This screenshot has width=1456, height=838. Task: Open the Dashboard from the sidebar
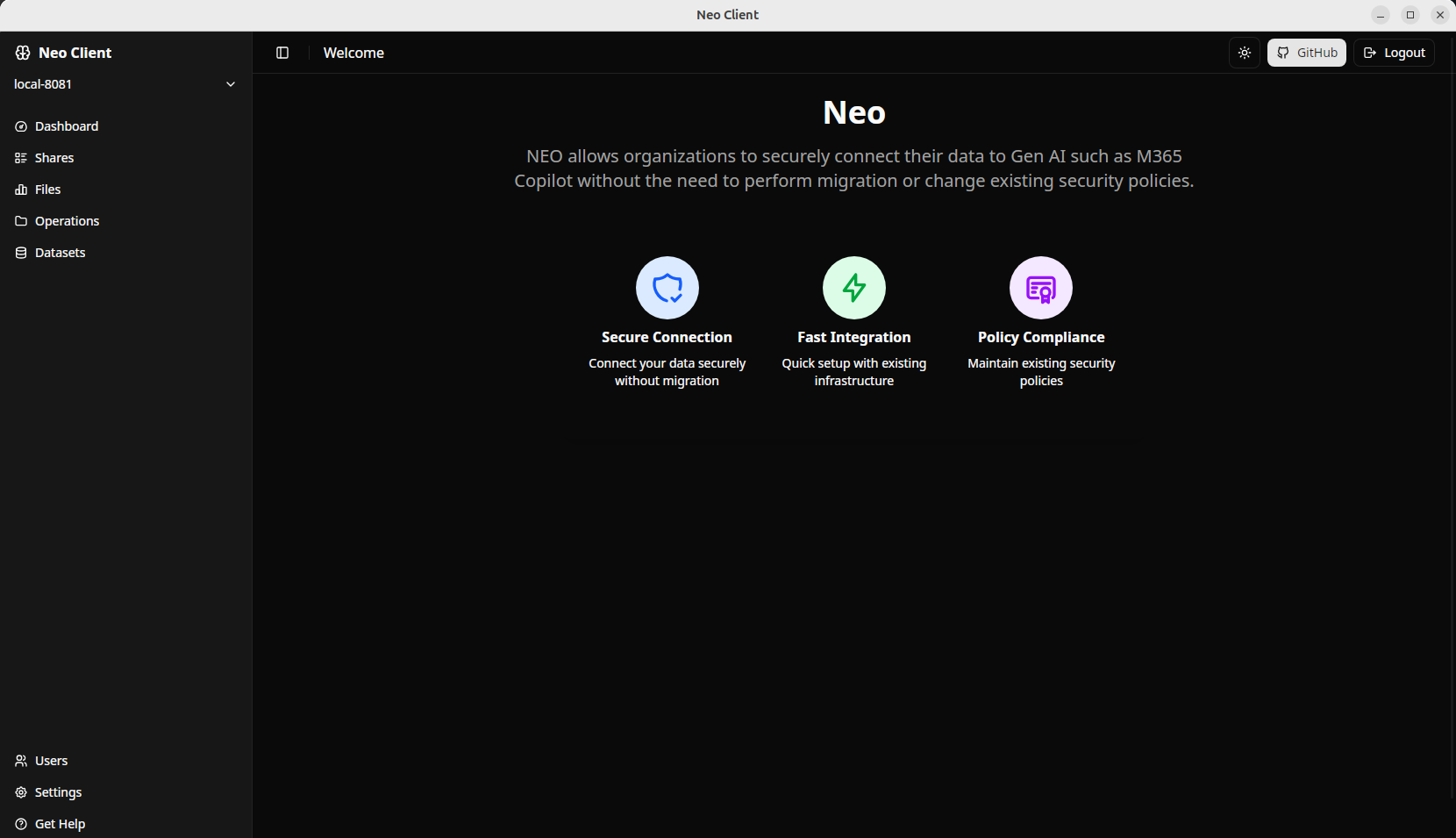[66, 125]
